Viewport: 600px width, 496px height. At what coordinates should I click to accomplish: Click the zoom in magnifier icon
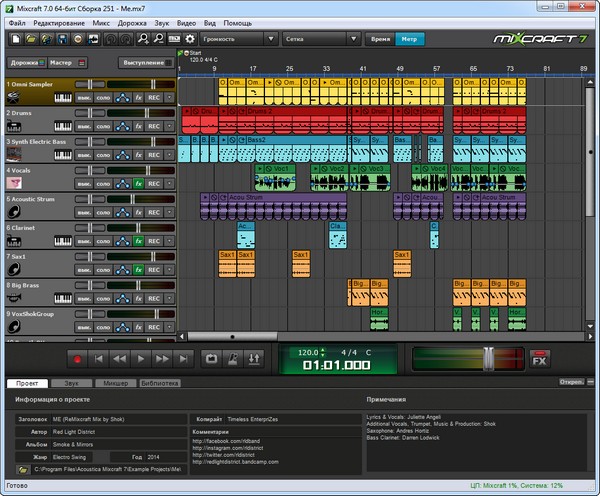point(143,39)
